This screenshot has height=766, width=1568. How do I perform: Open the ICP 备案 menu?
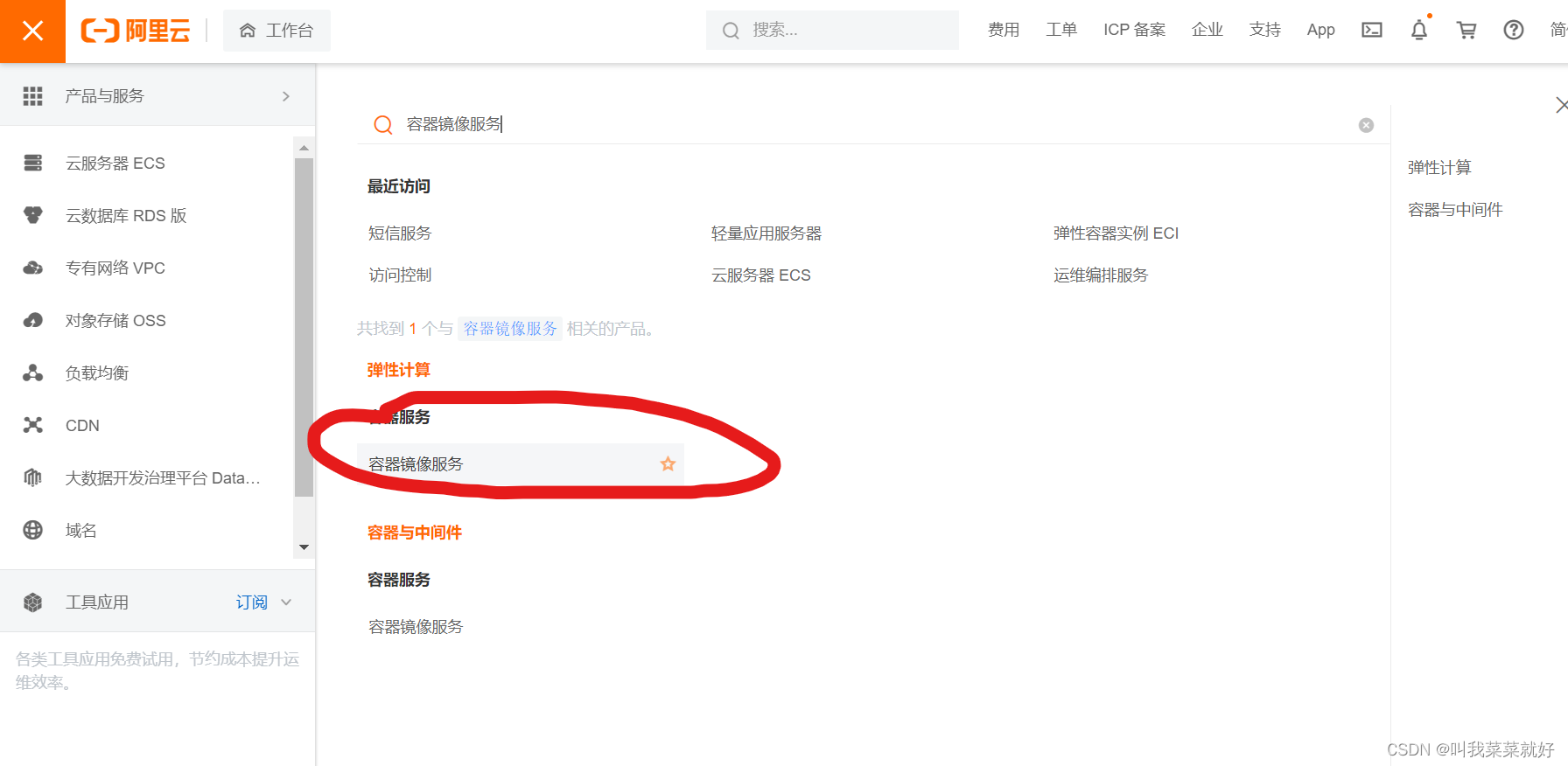[1134, 30]
